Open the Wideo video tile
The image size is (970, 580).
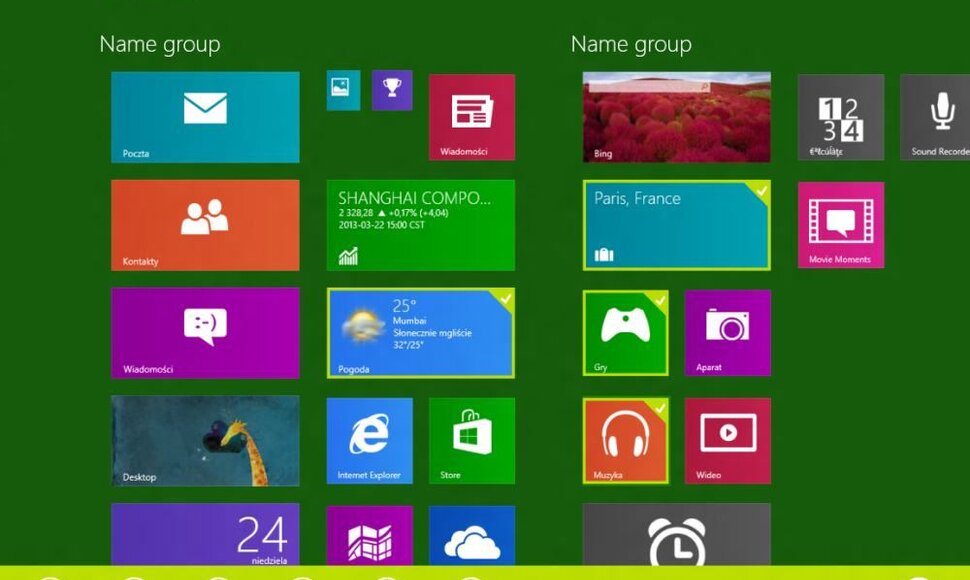tap(728, 441)
